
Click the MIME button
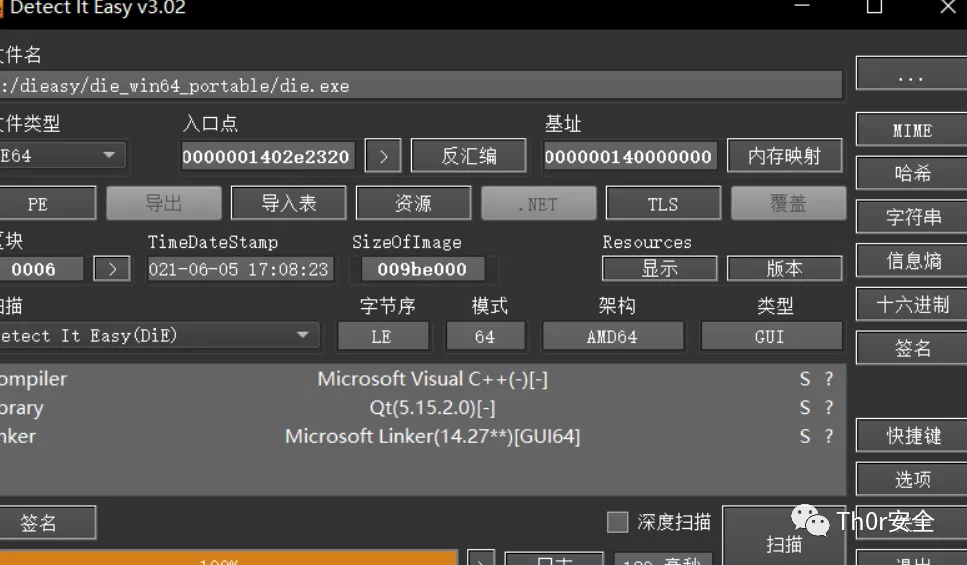tap(911, 130)
